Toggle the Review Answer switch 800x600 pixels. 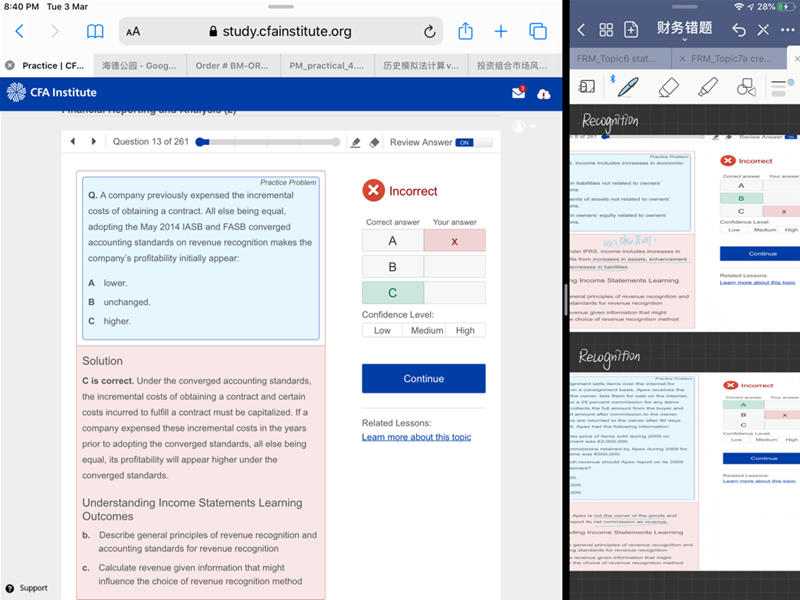[x=474, y=142]
